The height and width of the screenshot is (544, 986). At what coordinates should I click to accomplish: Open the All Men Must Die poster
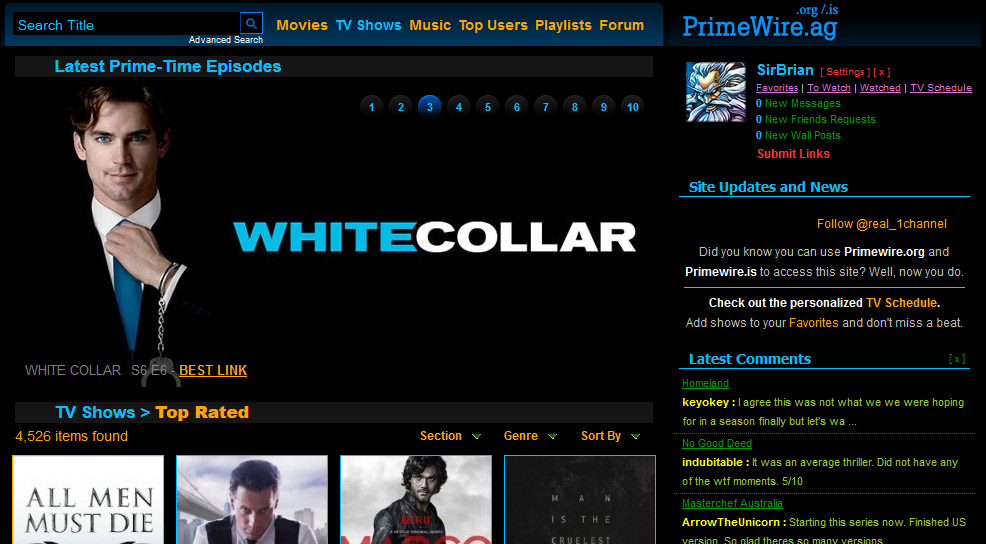[x=88, y=500]
